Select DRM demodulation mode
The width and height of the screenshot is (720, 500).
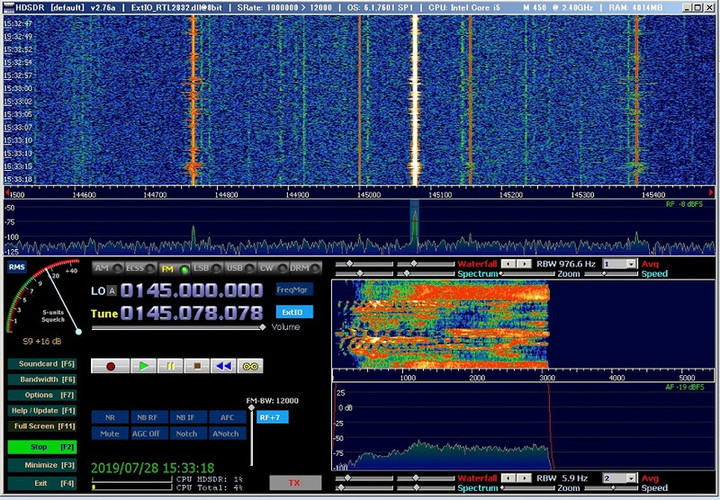coord(305,269)
